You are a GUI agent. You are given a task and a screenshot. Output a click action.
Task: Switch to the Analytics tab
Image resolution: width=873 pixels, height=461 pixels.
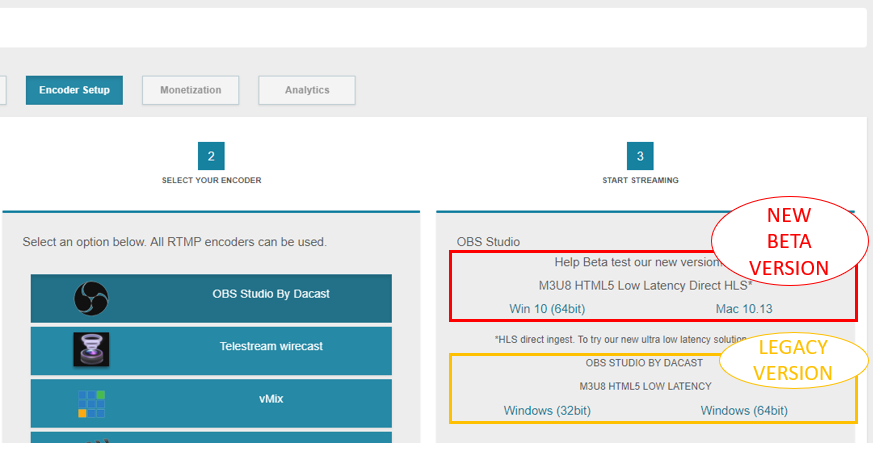tap(307, 90)
